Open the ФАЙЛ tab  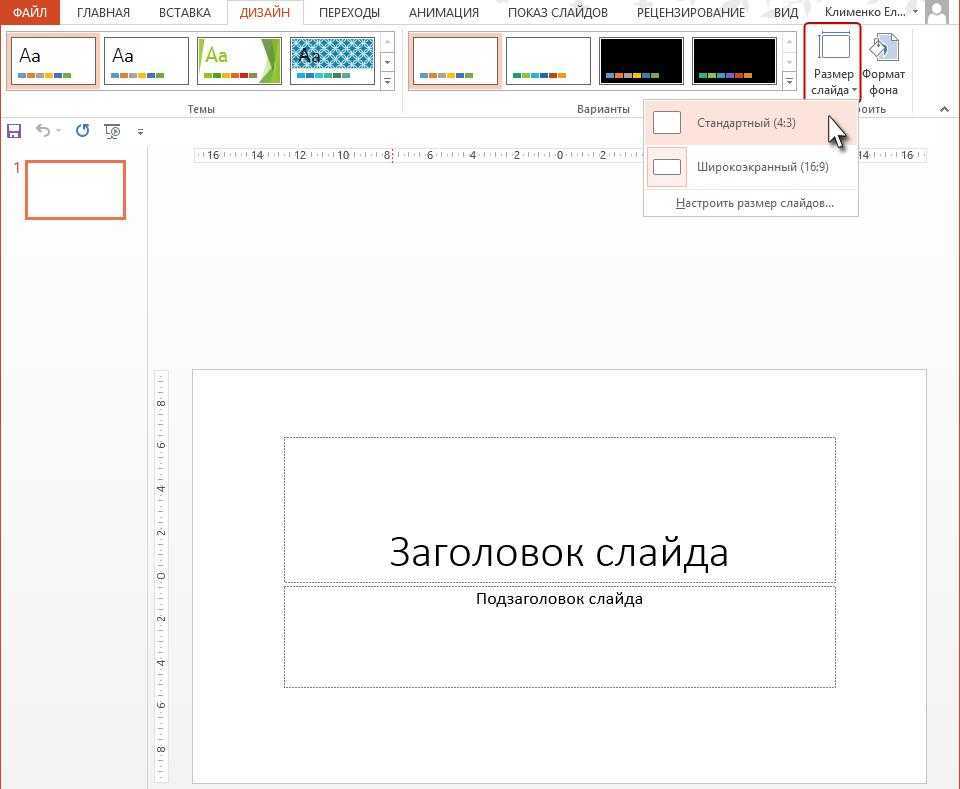coord(30,12)
